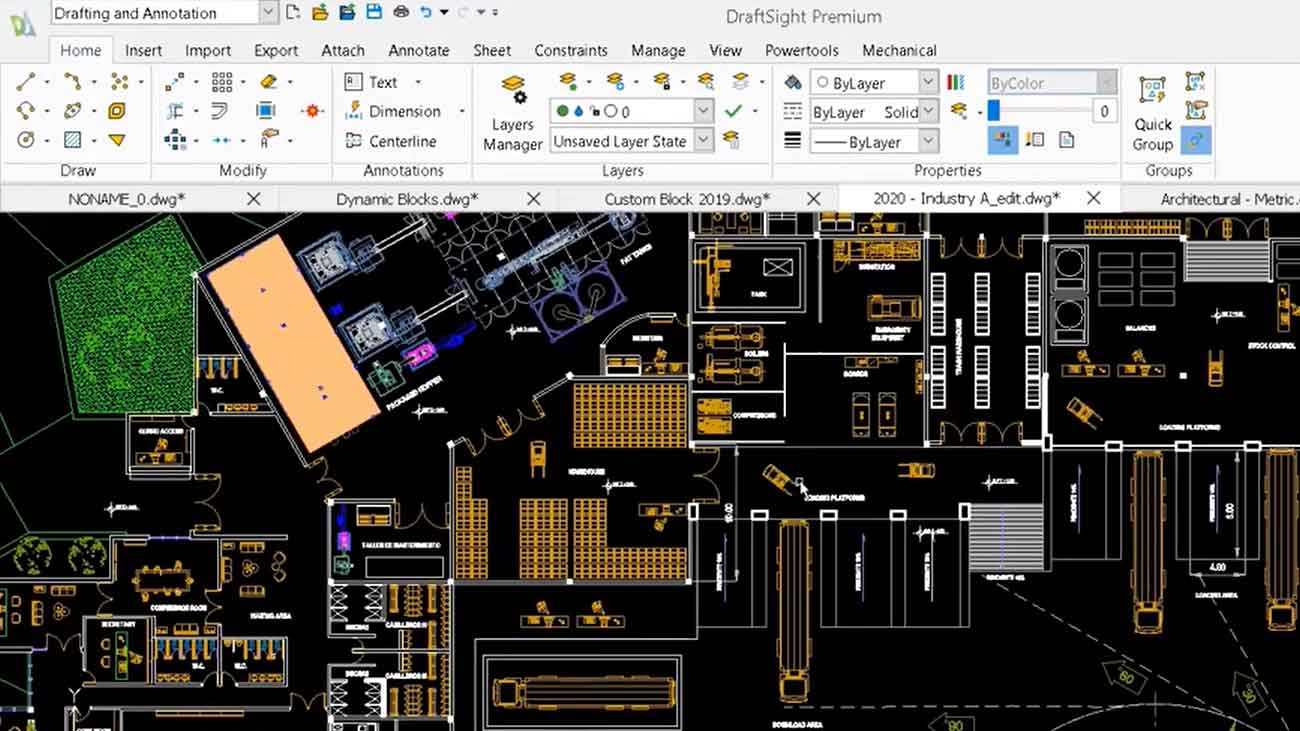
Task: Click the Sheet ribbon tab
Action: click(x=492, y=50)
